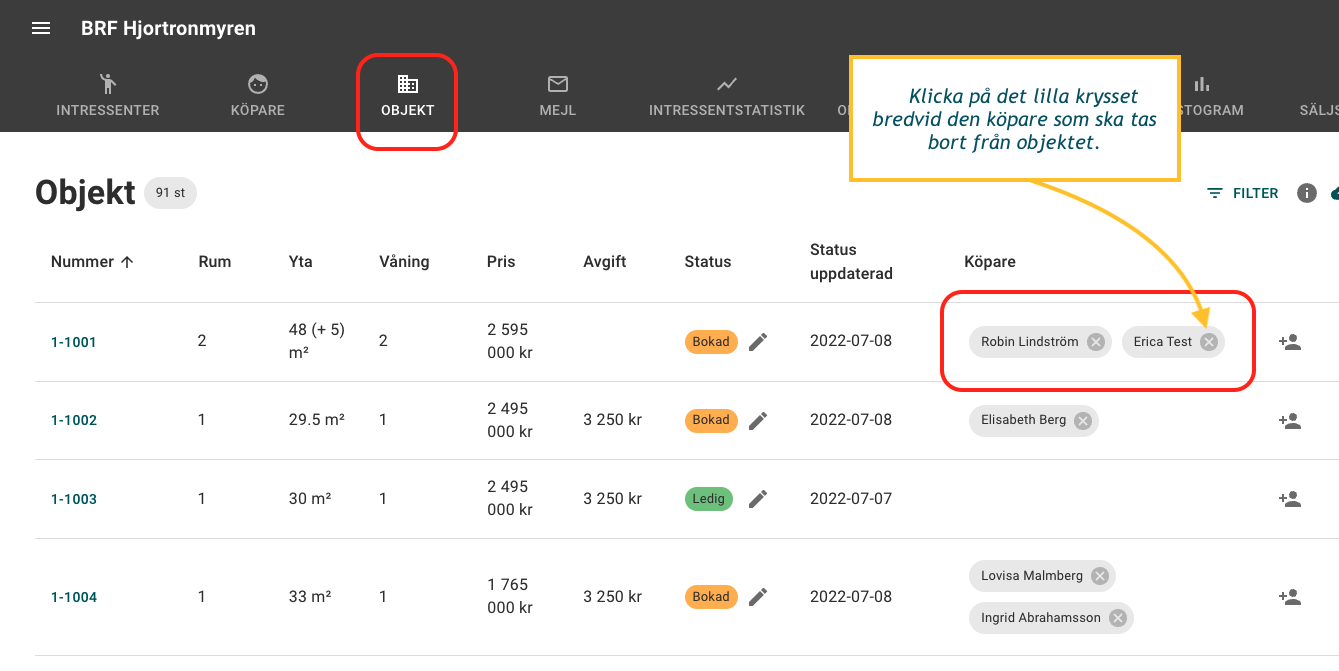Remove buyer Erica Test from 1-1001
This screenshot has width=1339, height=671.
coord(1209,342)
